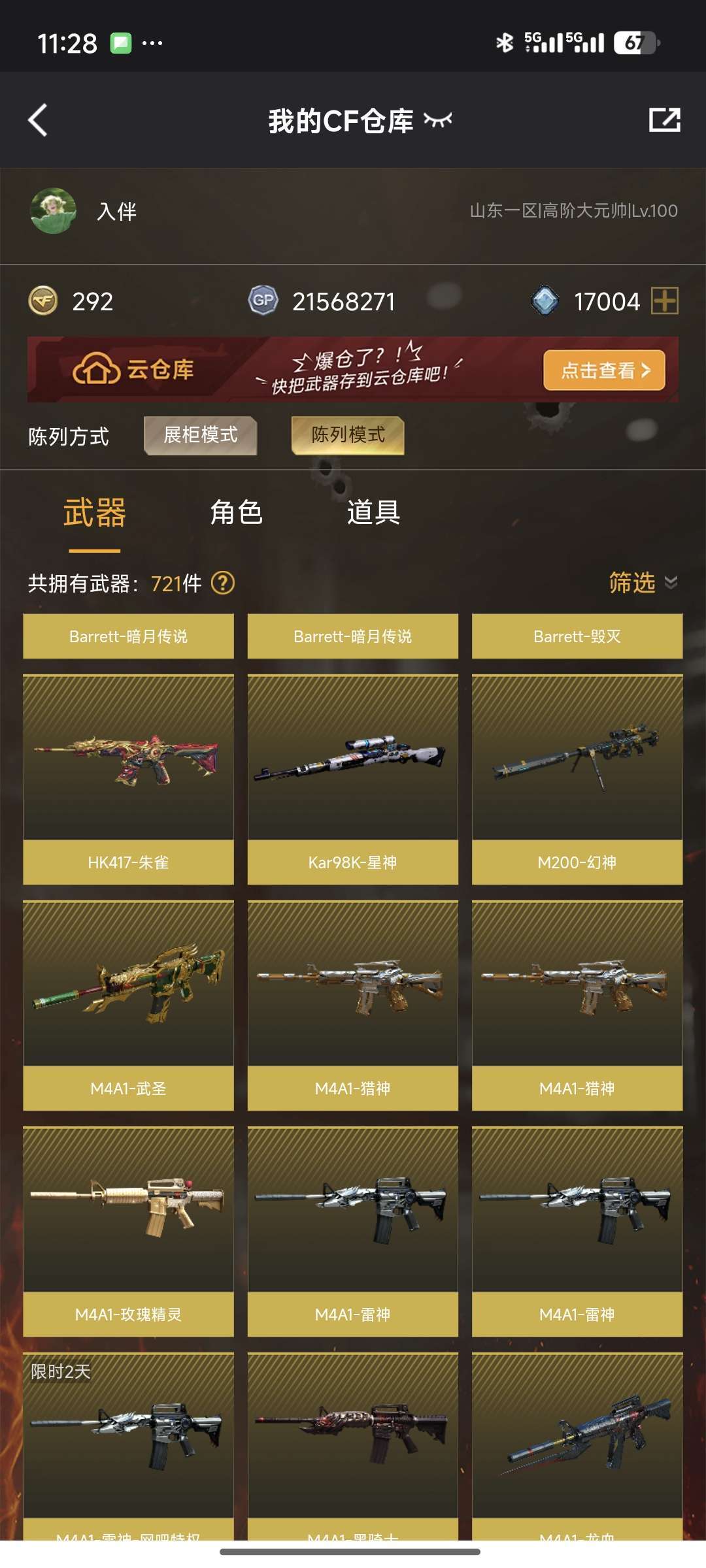Tap the diamond currency icon
Viewport: 706px width, 1568px height.
[545, 301]
